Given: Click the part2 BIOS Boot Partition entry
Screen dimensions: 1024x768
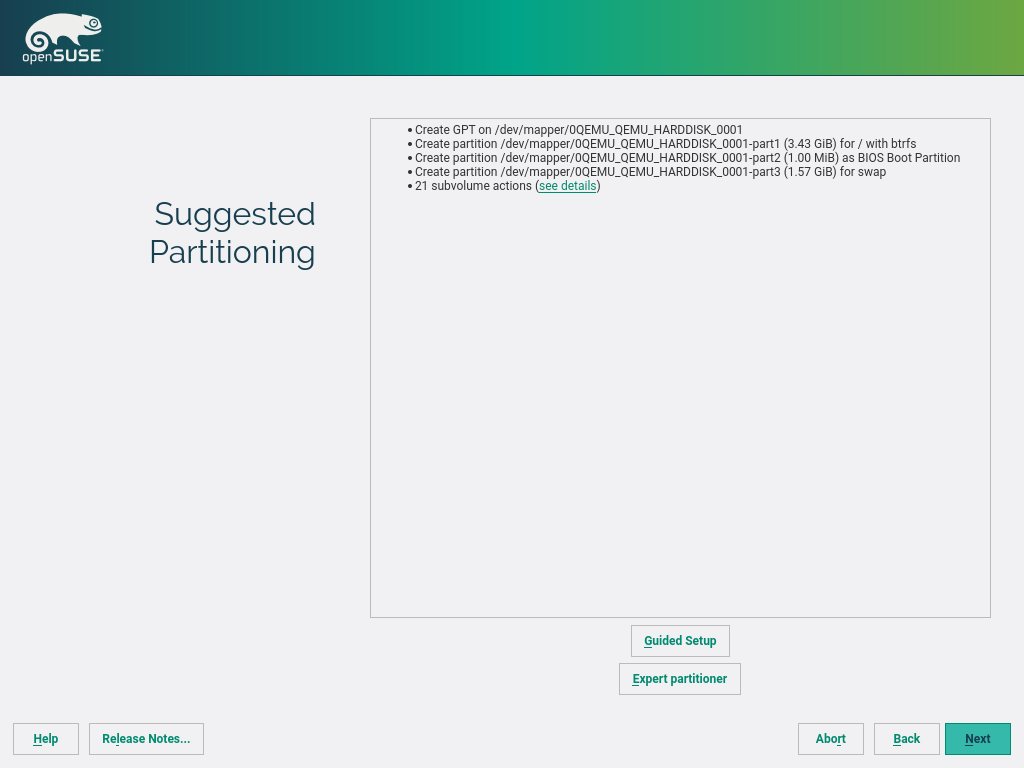Looking at the screenshot, I should [687, 158].
